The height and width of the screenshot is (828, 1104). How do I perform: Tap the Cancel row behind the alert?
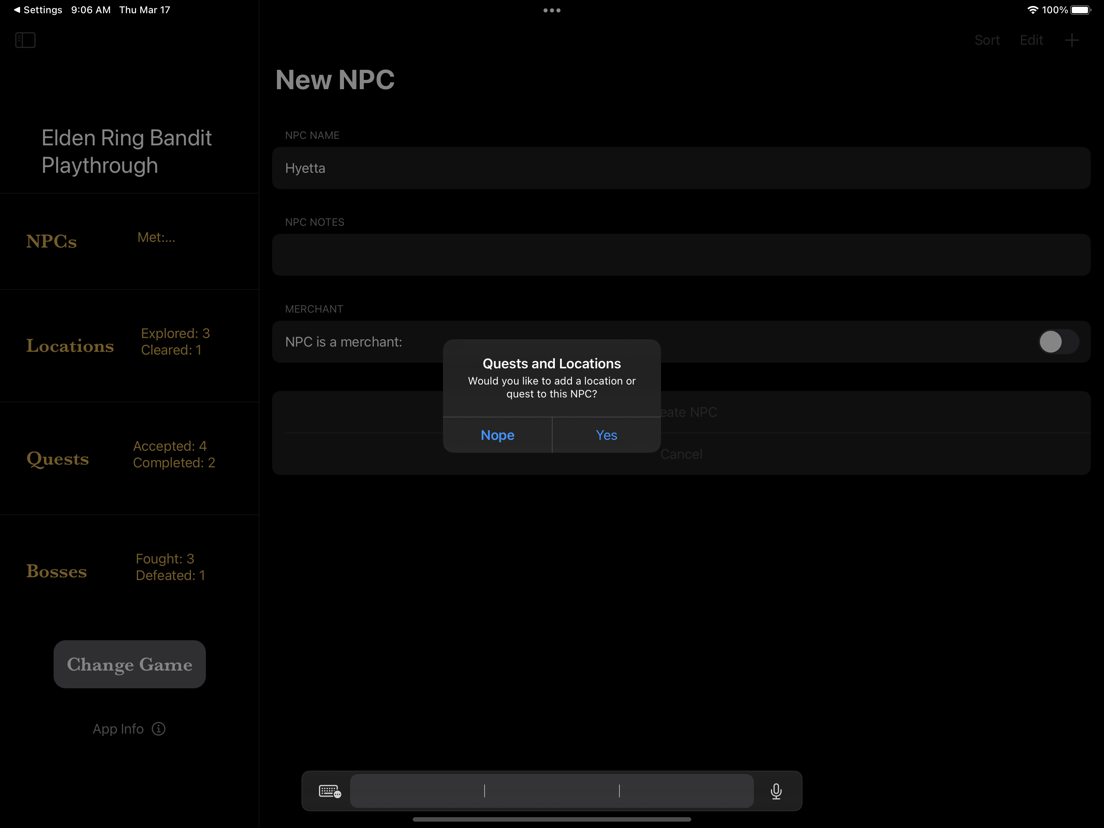point(681,454)
